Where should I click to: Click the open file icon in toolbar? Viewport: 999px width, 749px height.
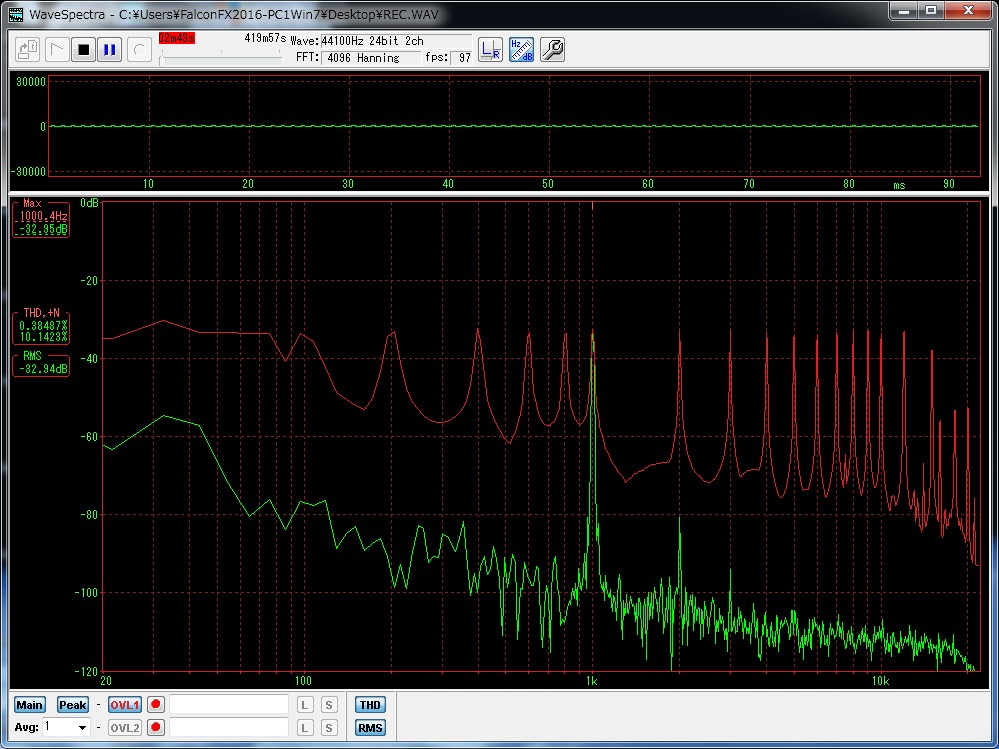pyautogui.click(x=28, y=49)
